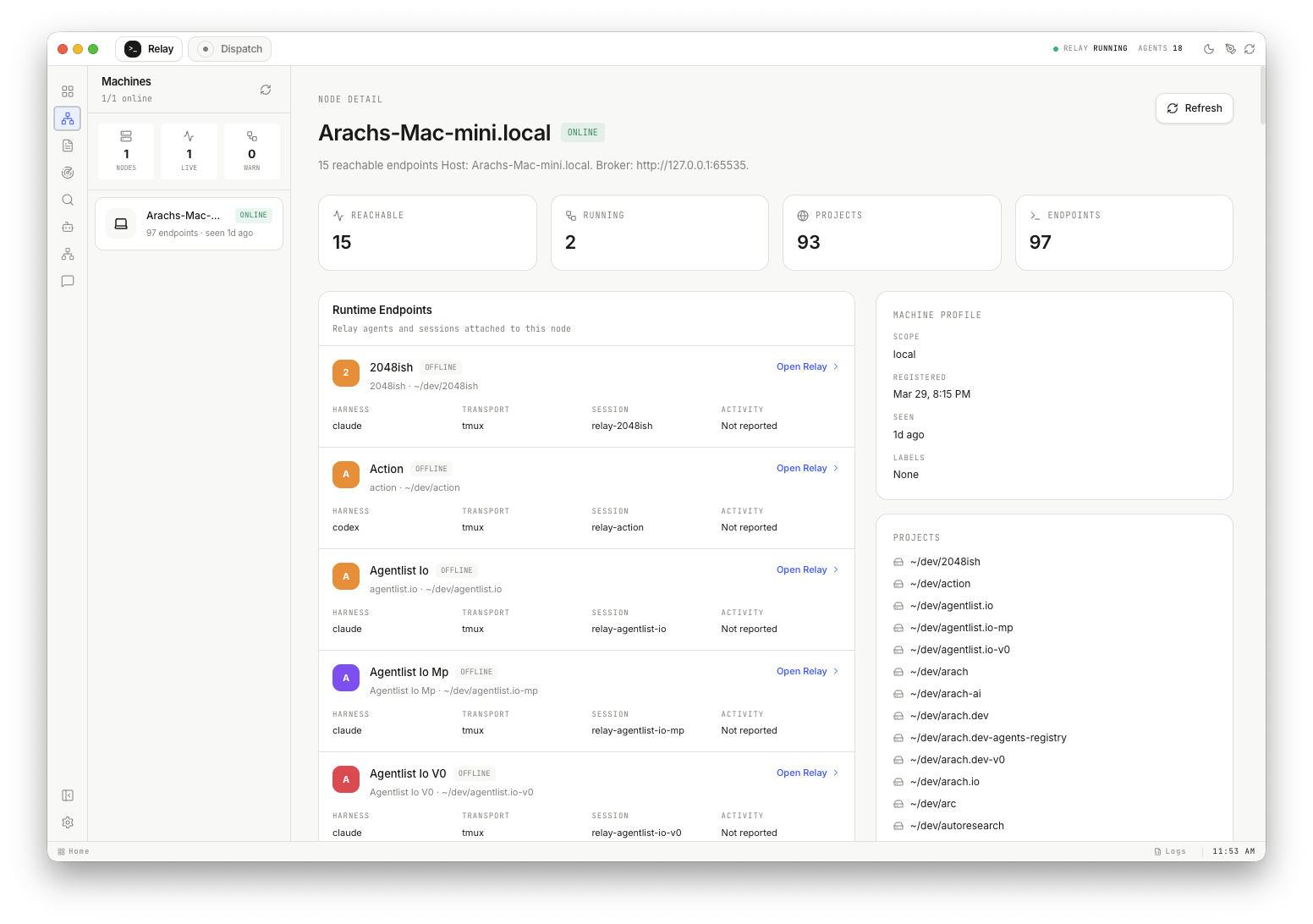This screenshot has height=924, width=1313.
Task: Open search from the sidebar magnifier icon
Action: [68, 200]
